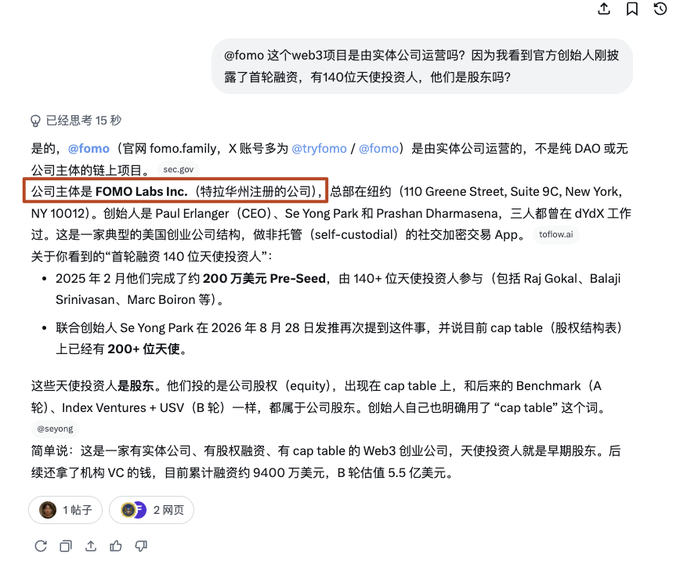Image resolution: width=680 pixels, height=564 pixels.
Task: Click the text "9400 万美元"
Action: [289, 473]
